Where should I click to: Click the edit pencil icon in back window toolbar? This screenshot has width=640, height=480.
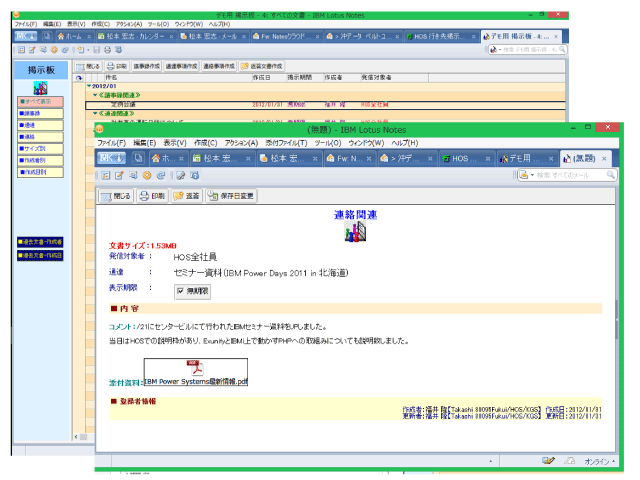click(x=32, y=50)
